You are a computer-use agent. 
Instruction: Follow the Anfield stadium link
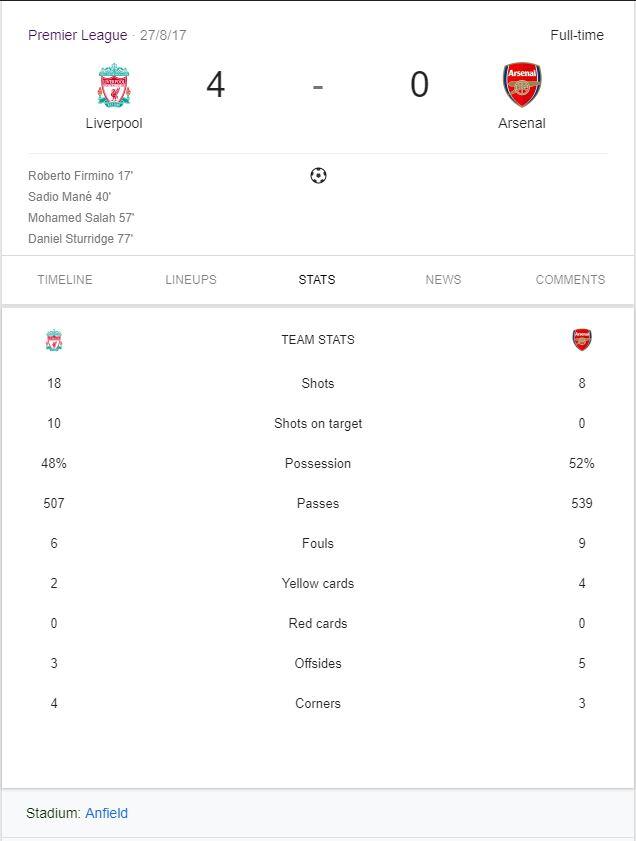[106, 813]
